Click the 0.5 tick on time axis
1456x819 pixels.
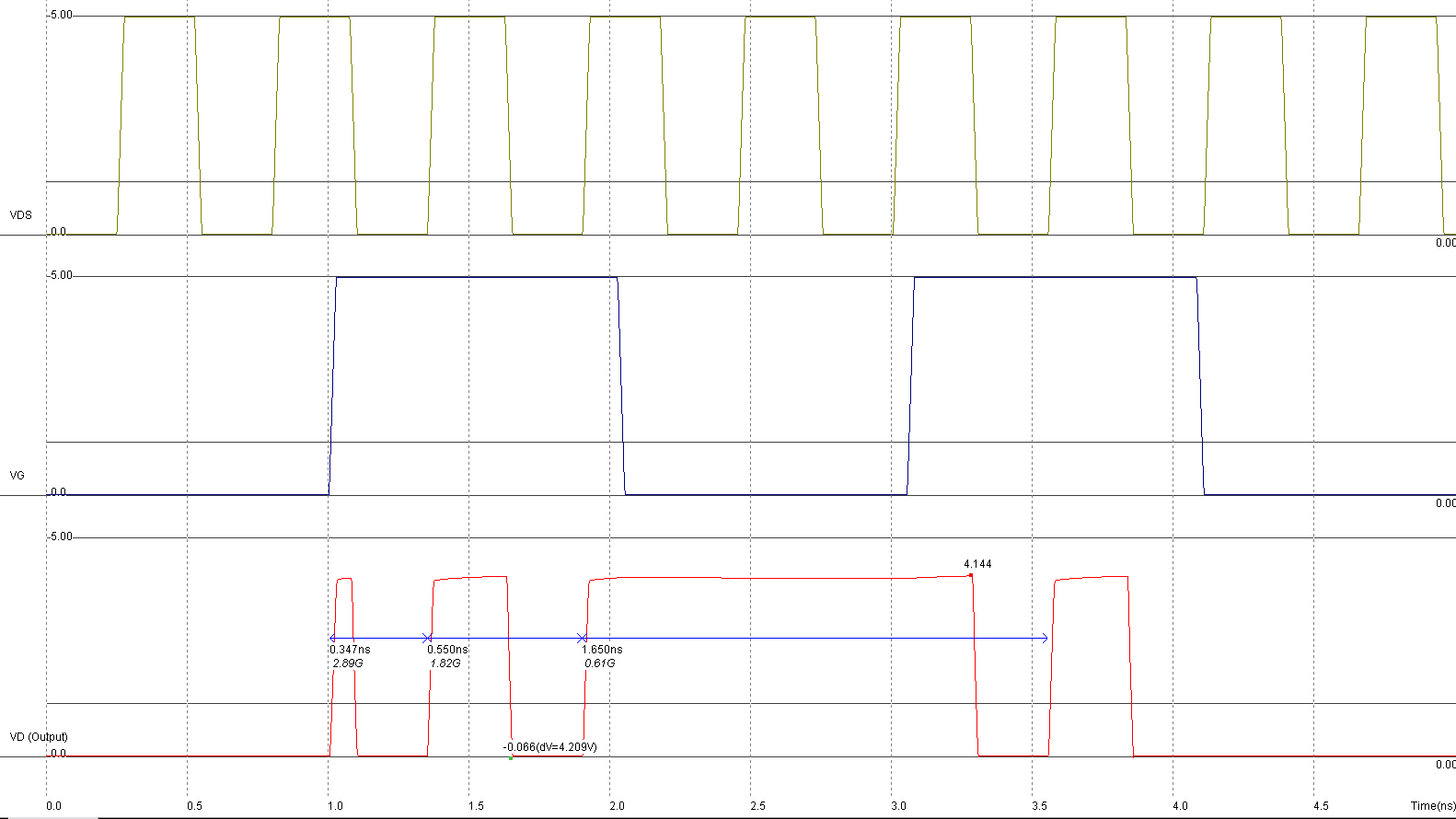tap(194, 806)
